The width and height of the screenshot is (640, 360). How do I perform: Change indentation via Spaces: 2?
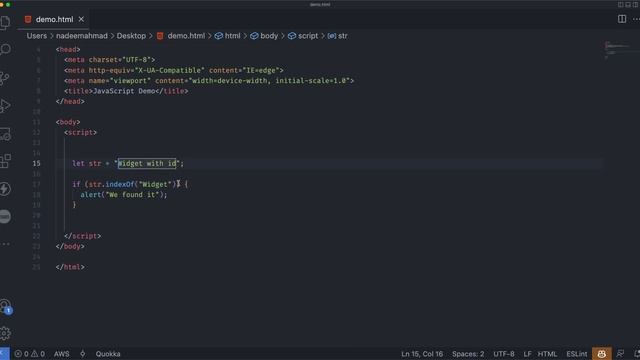tap(468, 354)
